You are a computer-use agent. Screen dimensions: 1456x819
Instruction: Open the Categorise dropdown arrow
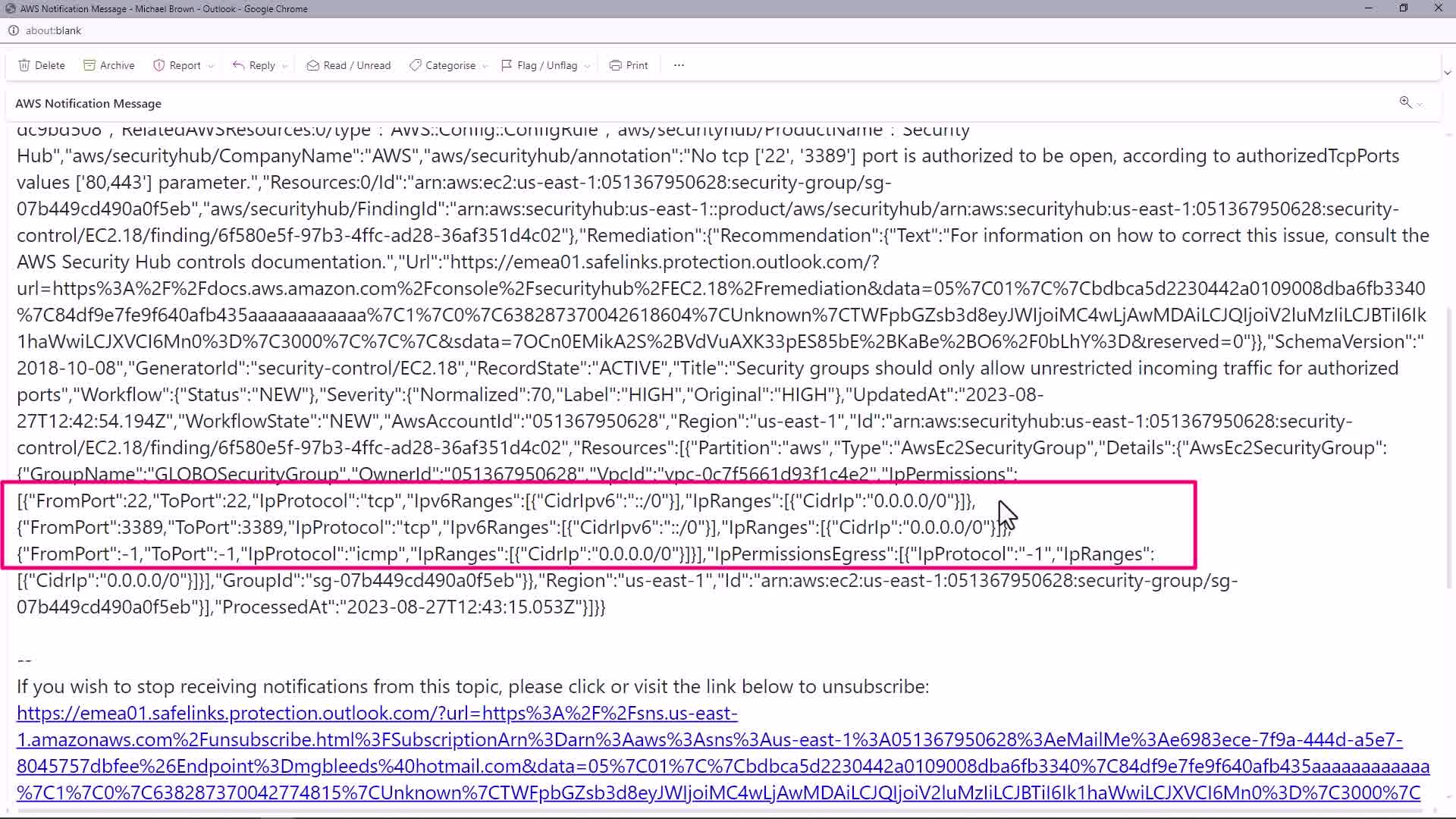pyautogui.click(x=485, y=66)
